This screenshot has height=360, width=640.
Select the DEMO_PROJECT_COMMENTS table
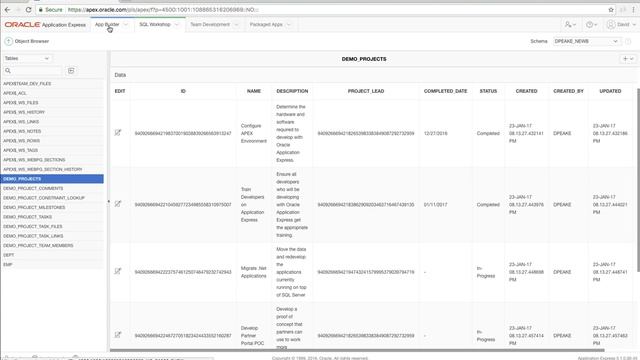[x=52, y=188]
